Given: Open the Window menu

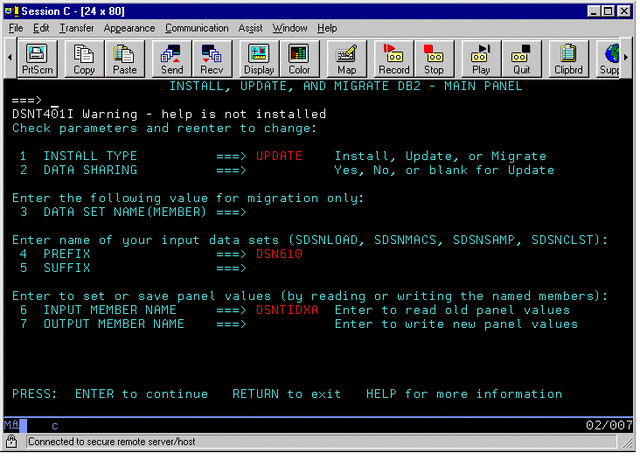Looking at the screenshot, I should [290, 28].
